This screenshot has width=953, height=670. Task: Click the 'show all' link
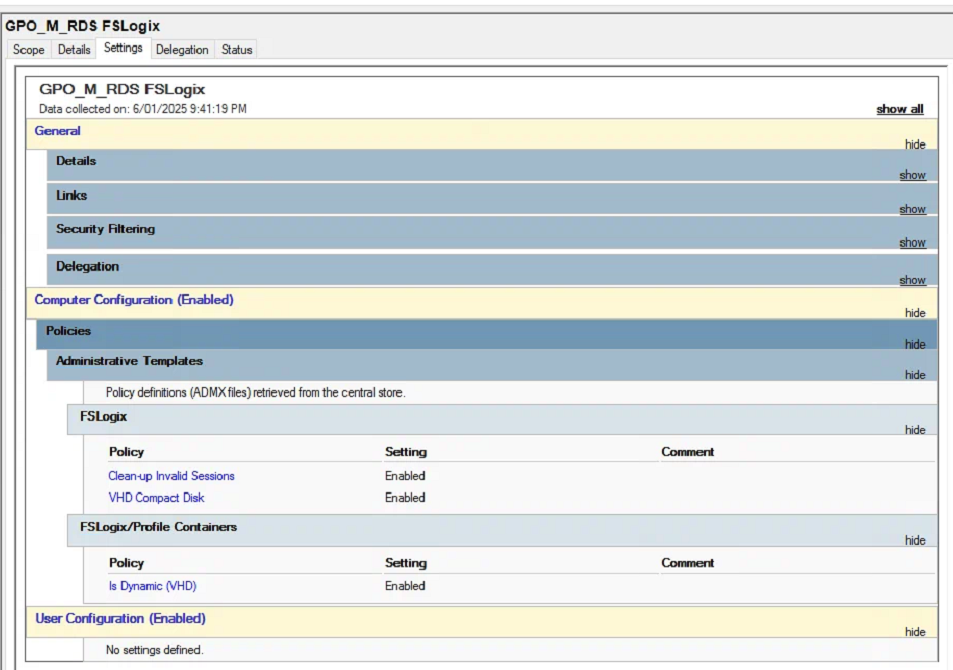pyautogui.click(x=900, y=109)
